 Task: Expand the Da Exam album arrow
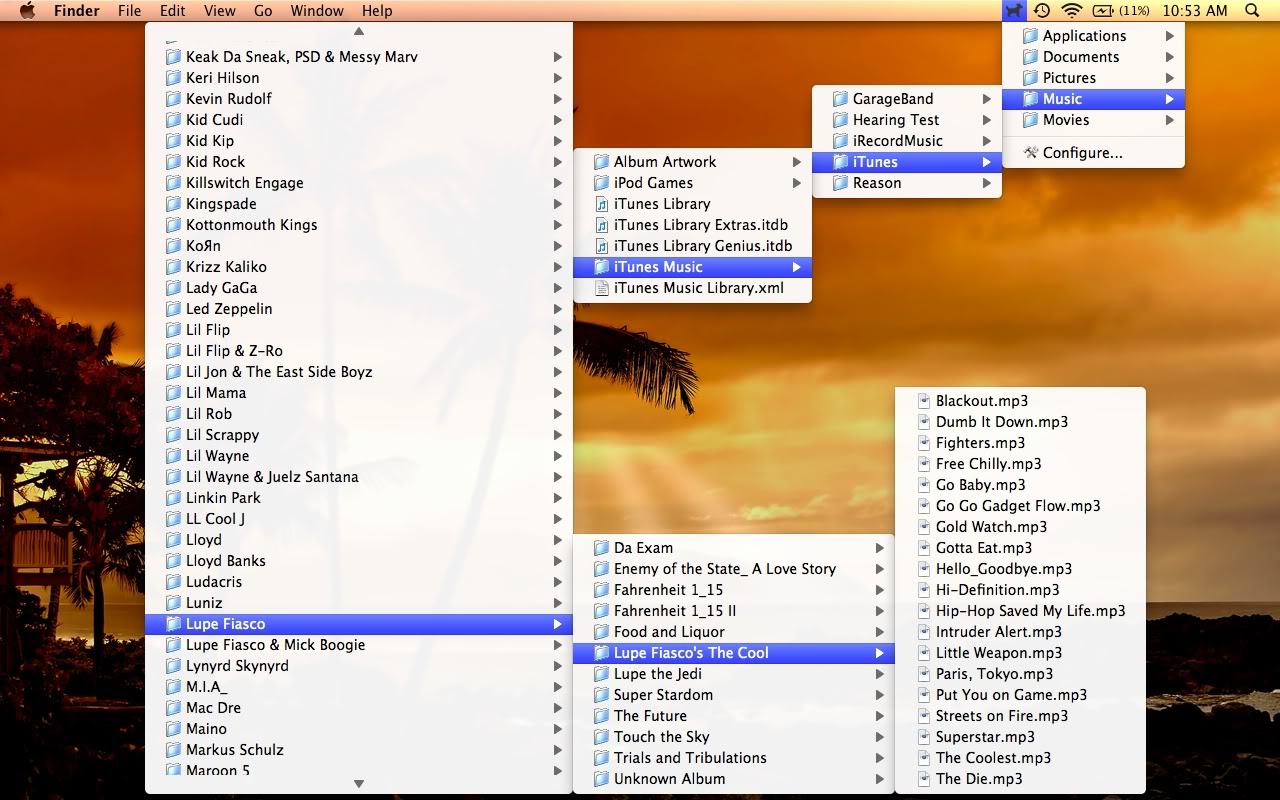coord(880,548)
